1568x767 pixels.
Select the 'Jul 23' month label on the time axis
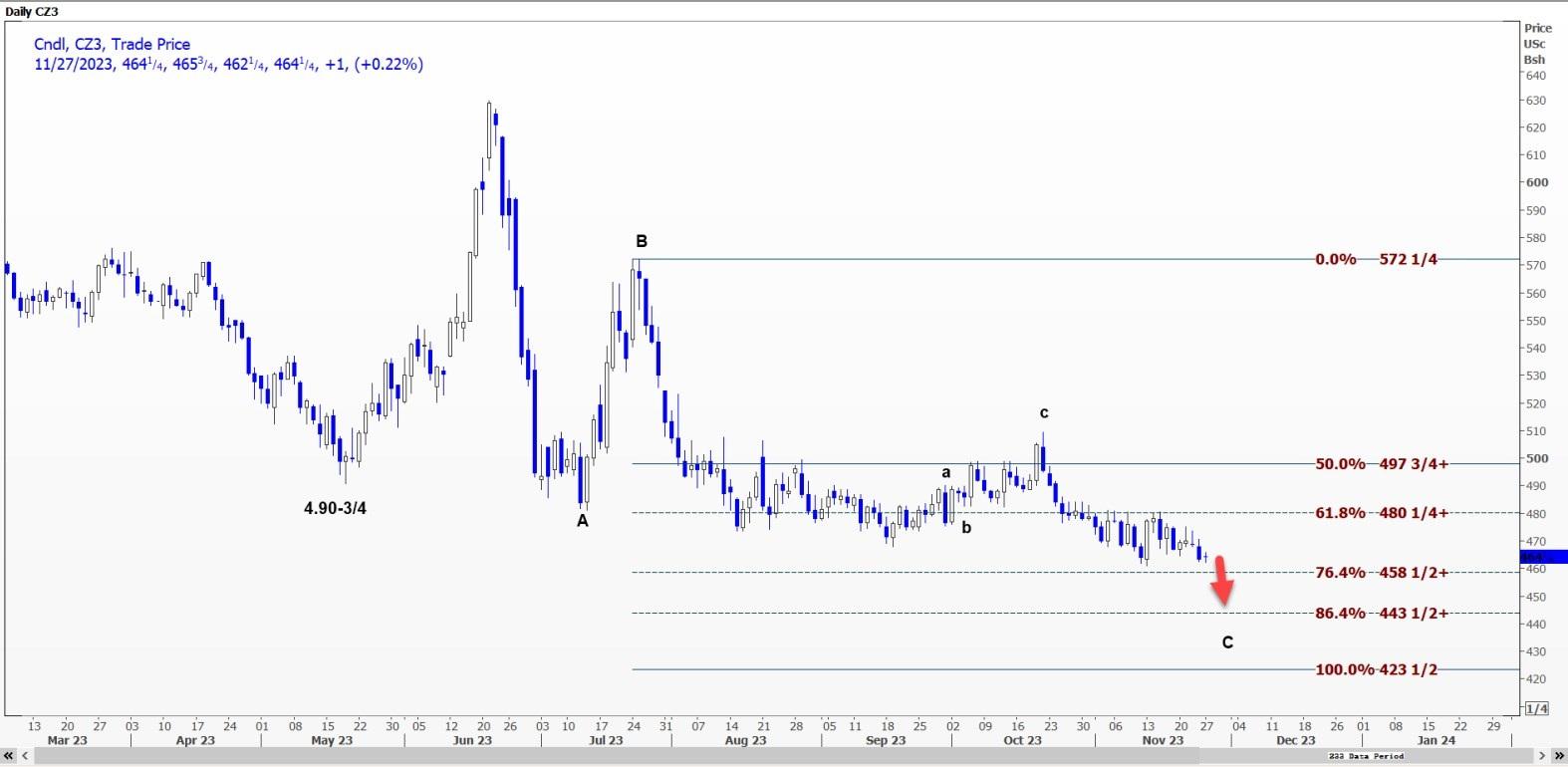606,740
